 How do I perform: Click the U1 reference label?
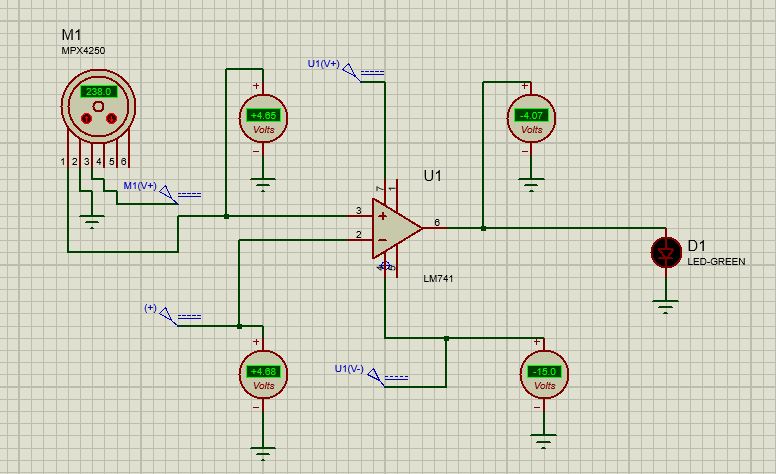(433, 176)
